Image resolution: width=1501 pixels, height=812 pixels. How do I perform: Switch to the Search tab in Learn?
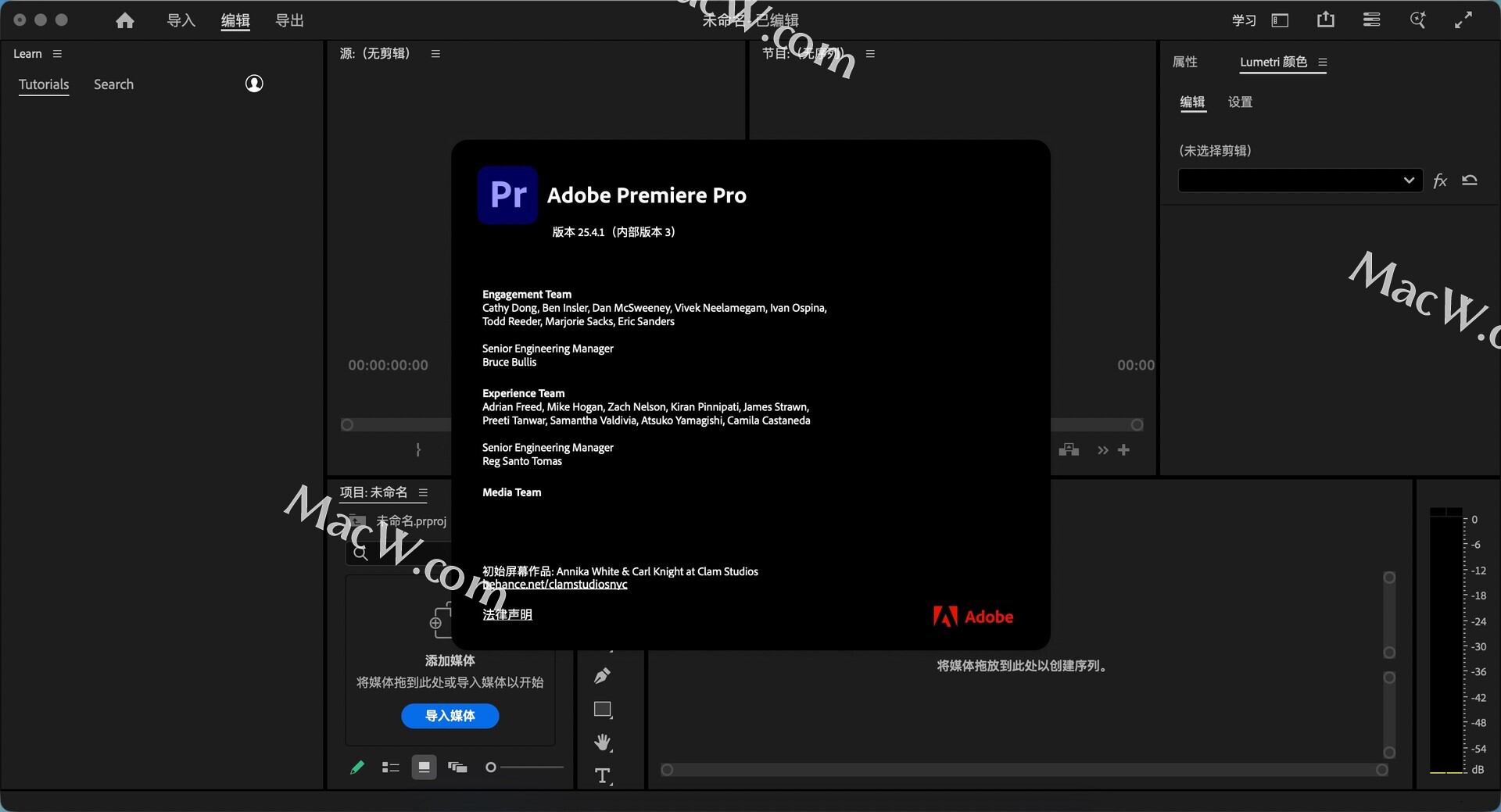pos(113,84)
